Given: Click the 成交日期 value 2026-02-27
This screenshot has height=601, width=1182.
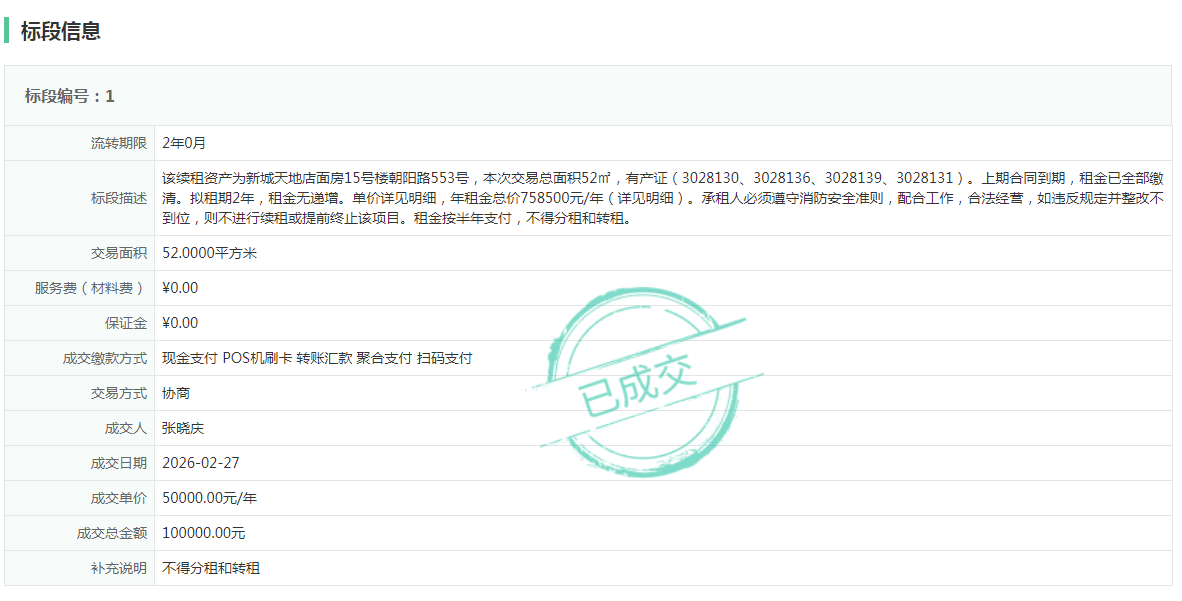Looking at the screenshot, I should [200, 463].
